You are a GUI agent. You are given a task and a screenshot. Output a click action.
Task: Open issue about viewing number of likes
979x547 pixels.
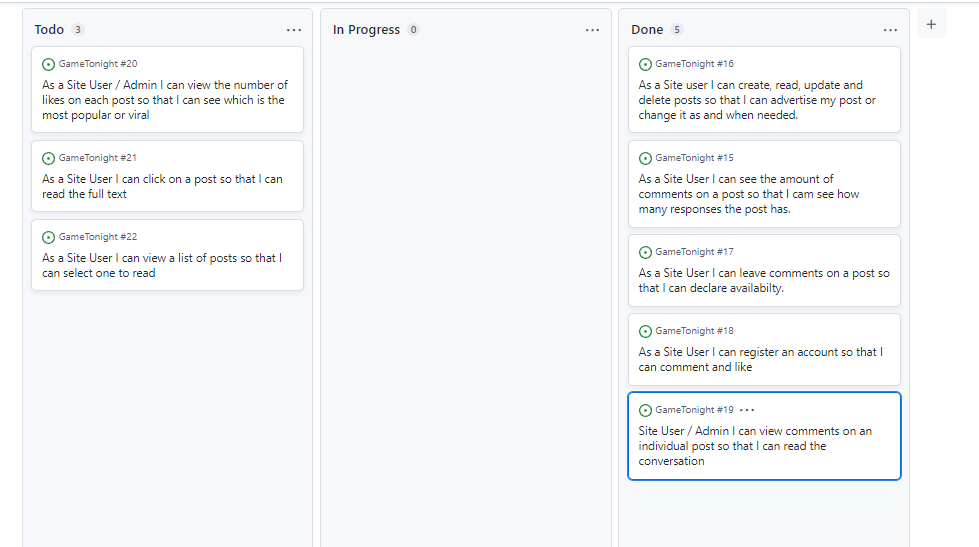[165, 100]
